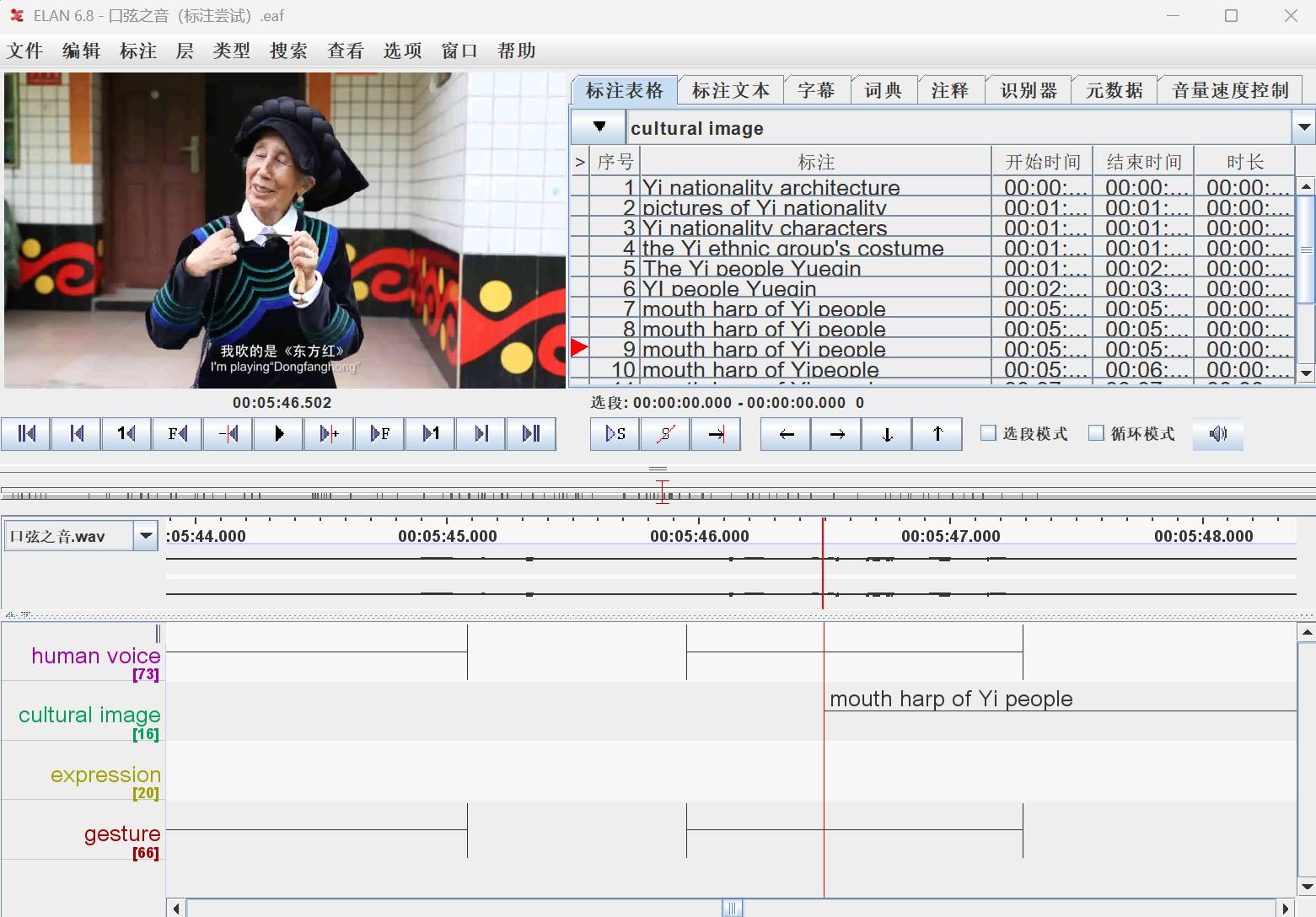This screenshot has width=1316, height=917.
Task: Open the 标注 menu in menu bar
Action: pos(138,51)
